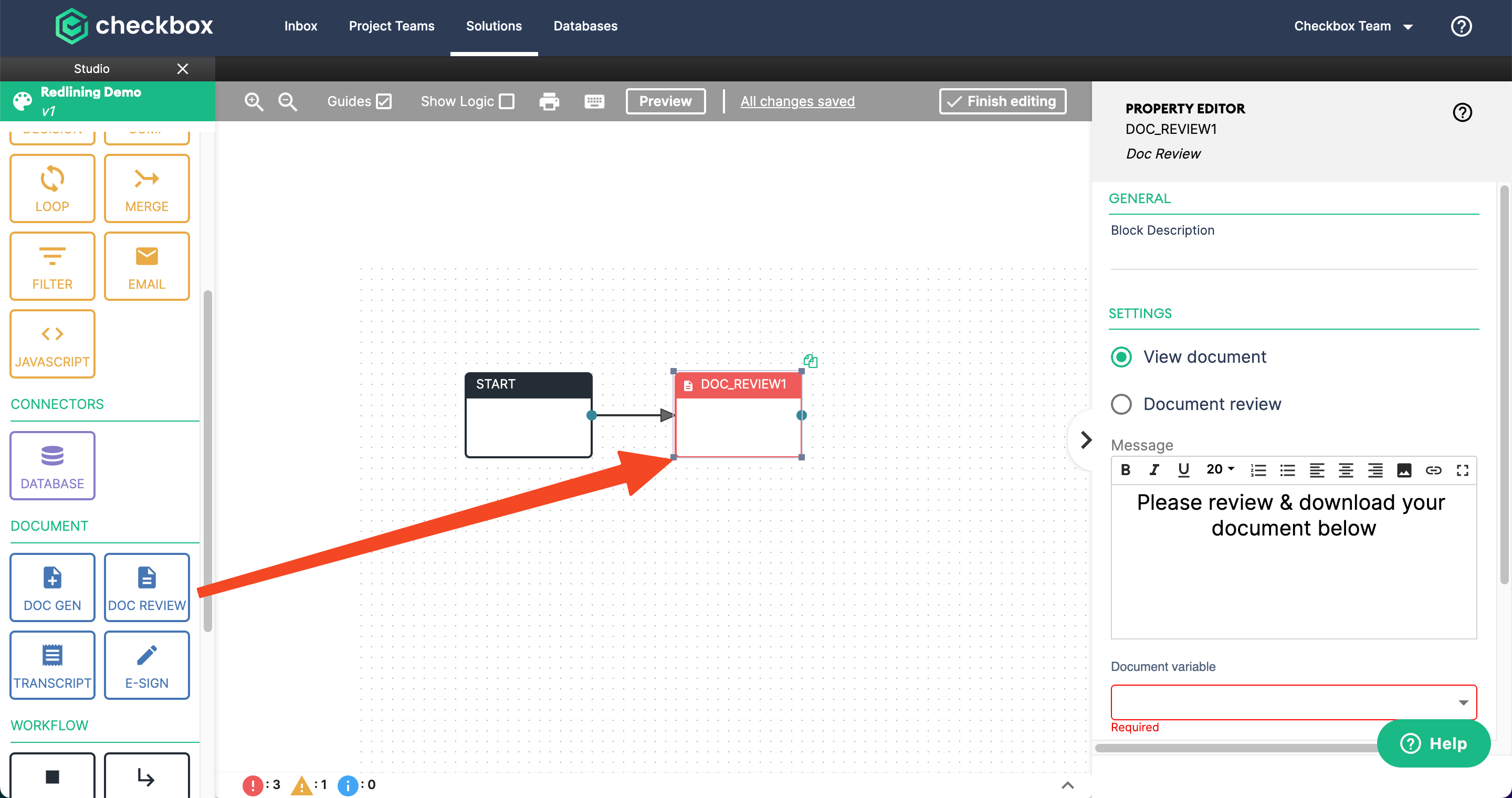Show error count indicator
The image size is (1512, 798).
tap(262, 785)
